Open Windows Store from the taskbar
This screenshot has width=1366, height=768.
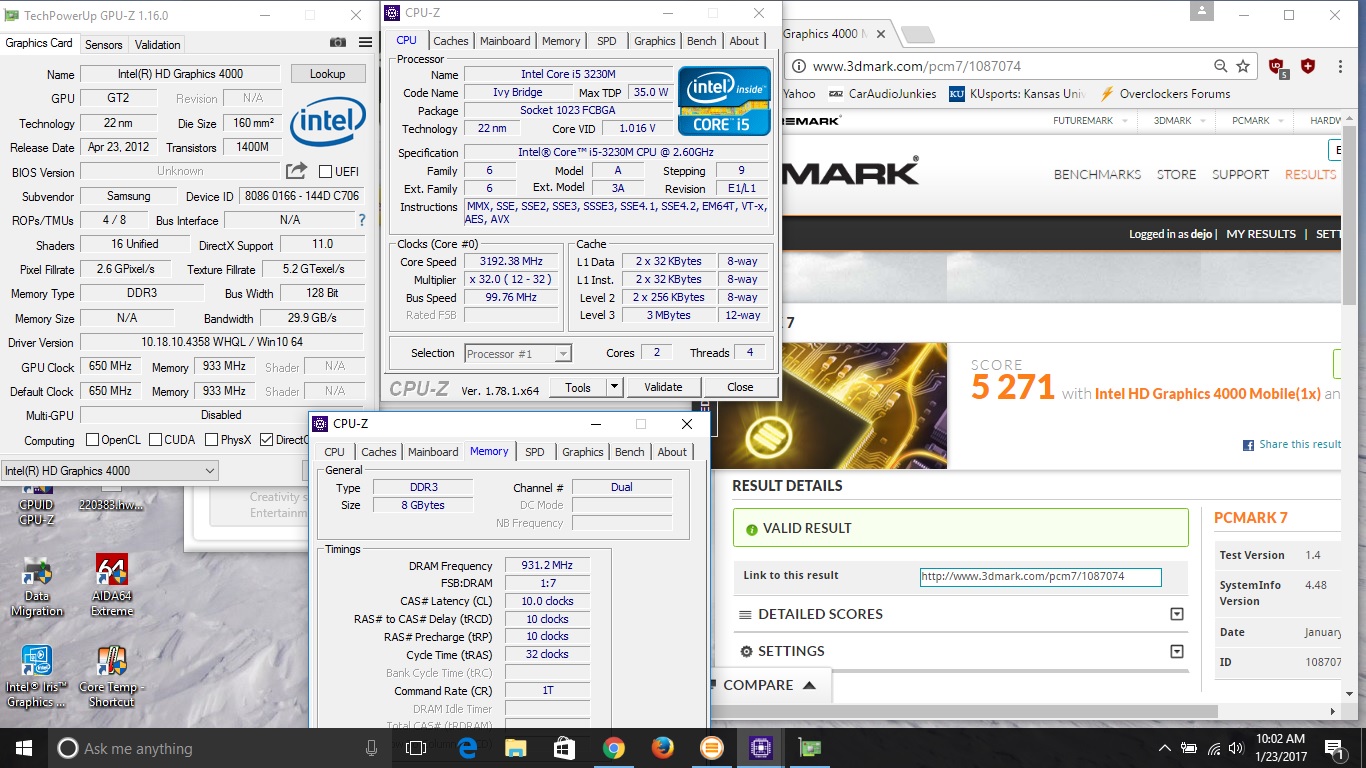pyautogui.click(x=564, y=748)
